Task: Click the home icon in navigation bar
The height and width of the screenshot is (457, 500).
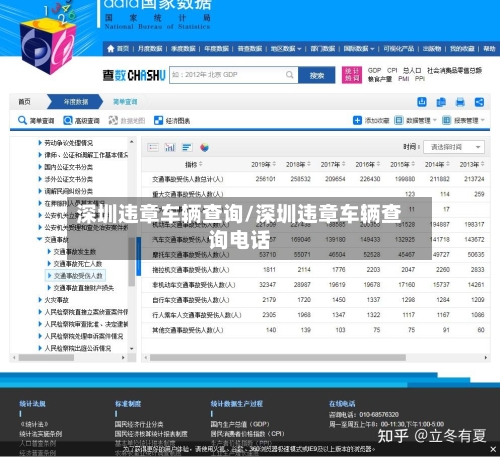Action: 111,49
